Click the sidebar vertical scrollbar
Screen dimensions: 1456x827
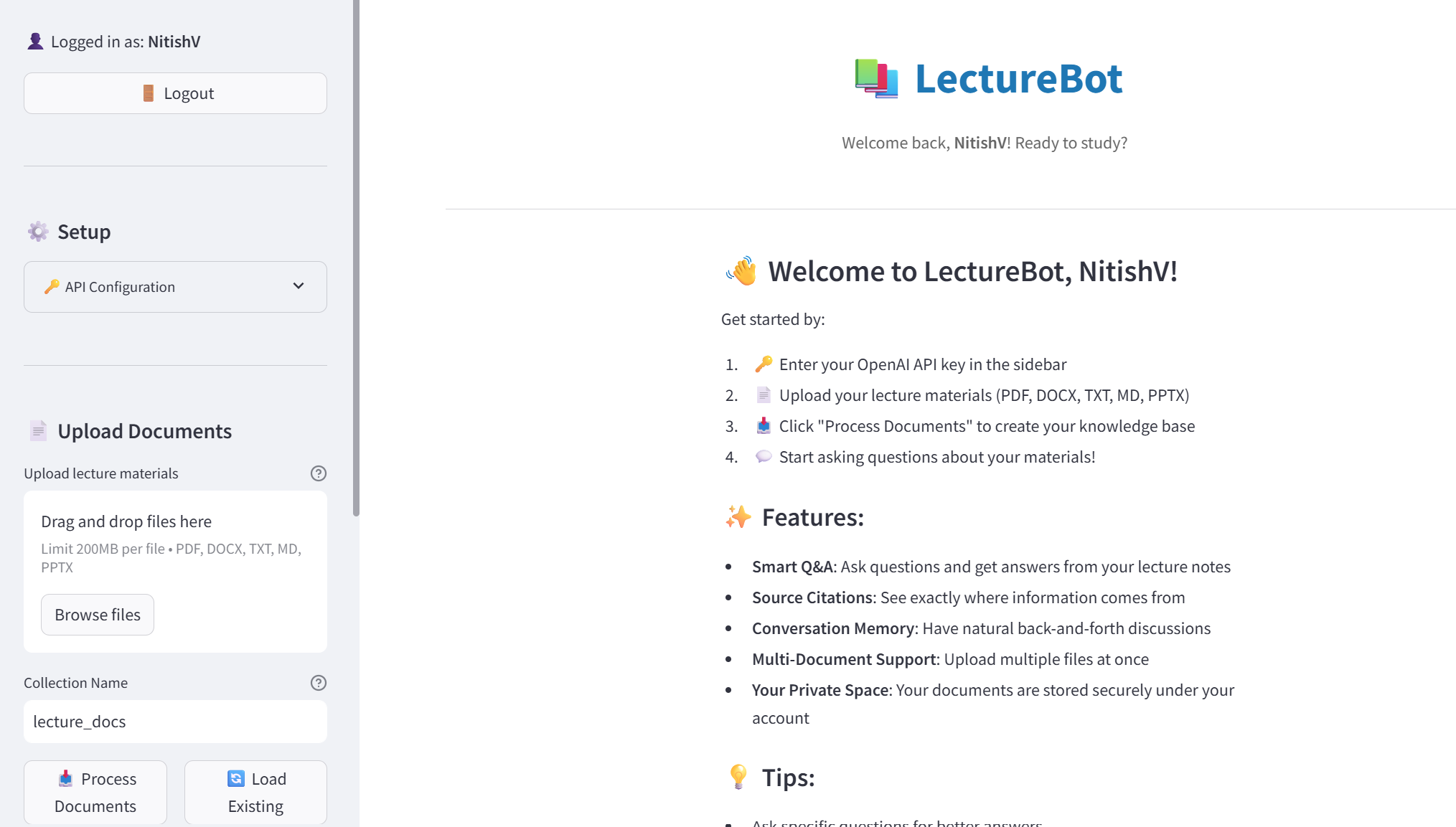[356, 258]
